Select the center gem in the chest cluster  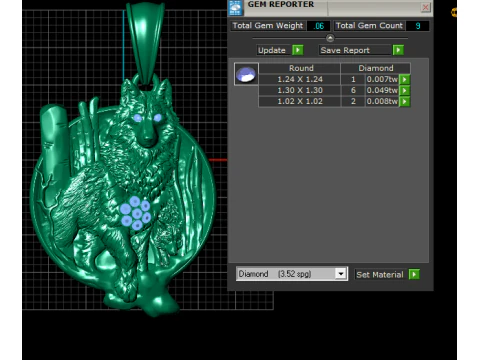[137, 214]
